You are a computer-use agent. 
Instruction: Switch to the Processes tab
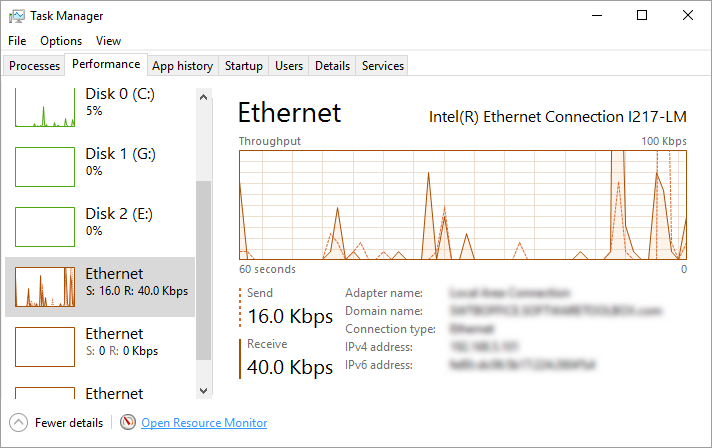click(34, 66)
